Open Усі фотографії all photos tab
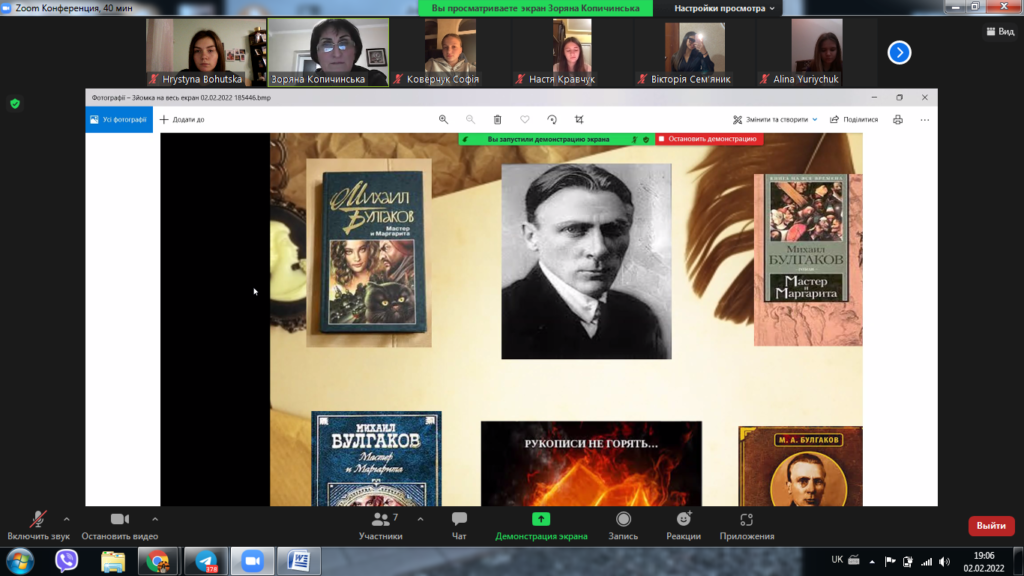This screenshot has height=576, width=1024. 119,120
